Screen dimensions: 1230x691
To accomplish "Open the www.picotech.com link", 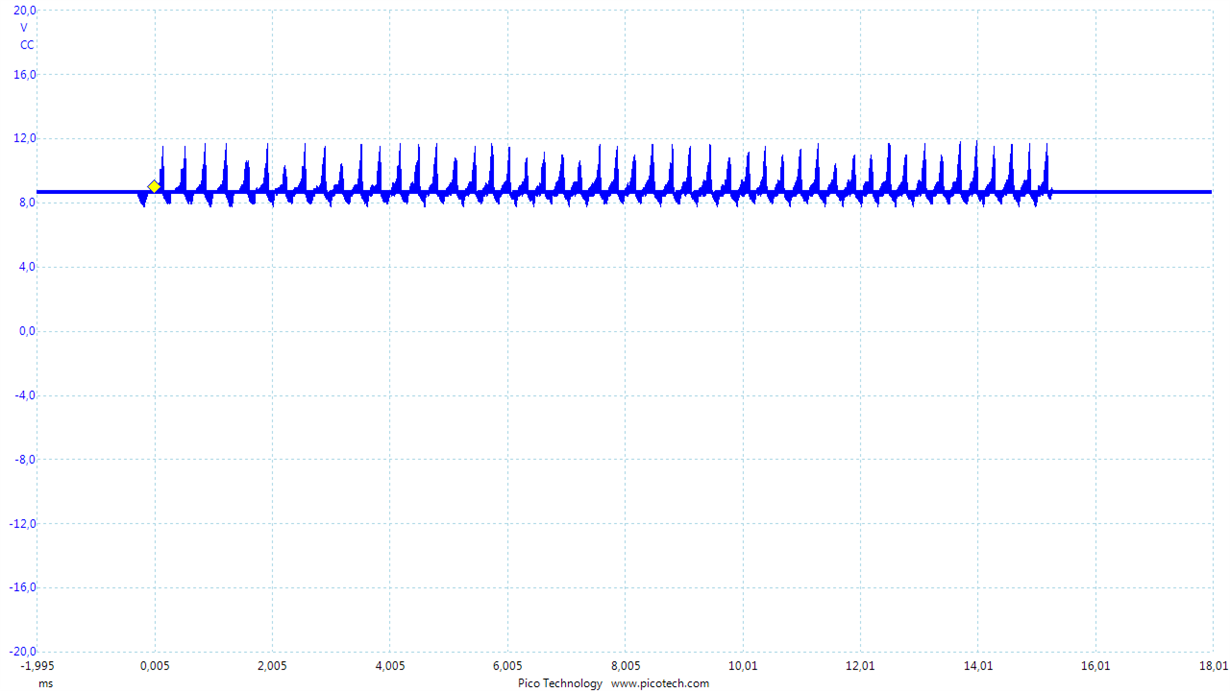I will coord(660,684).
